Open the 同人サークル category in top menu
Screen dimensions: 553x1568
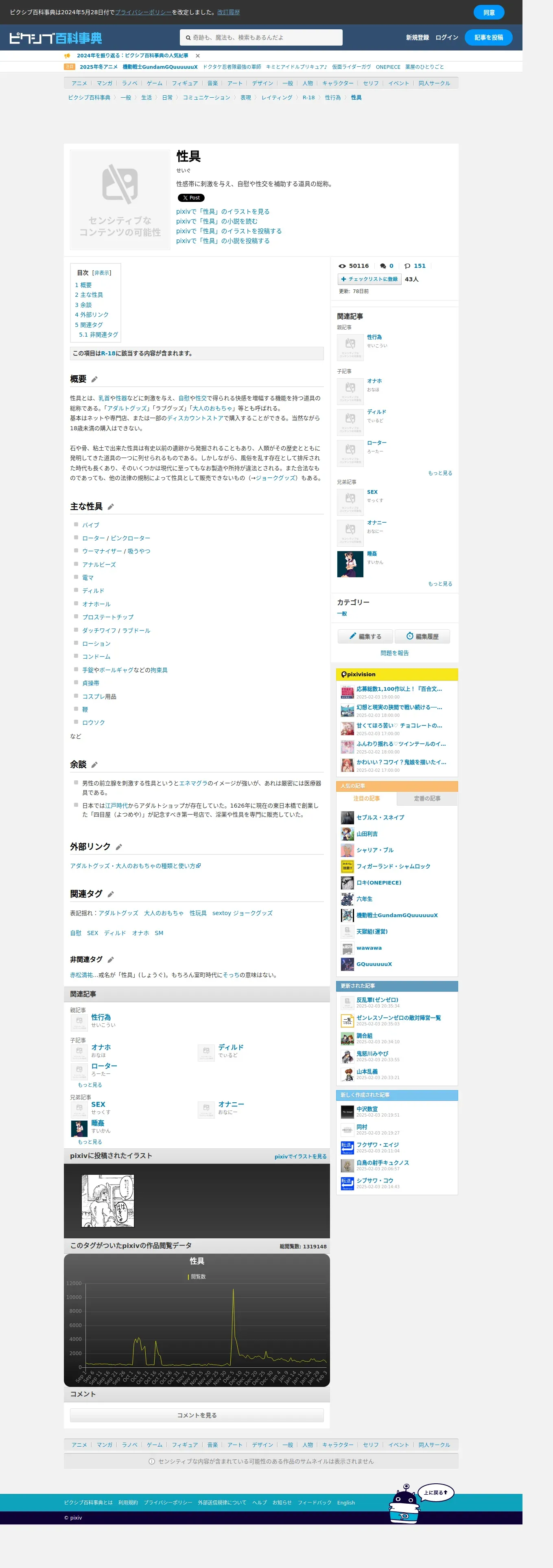(x=434, y=83)
